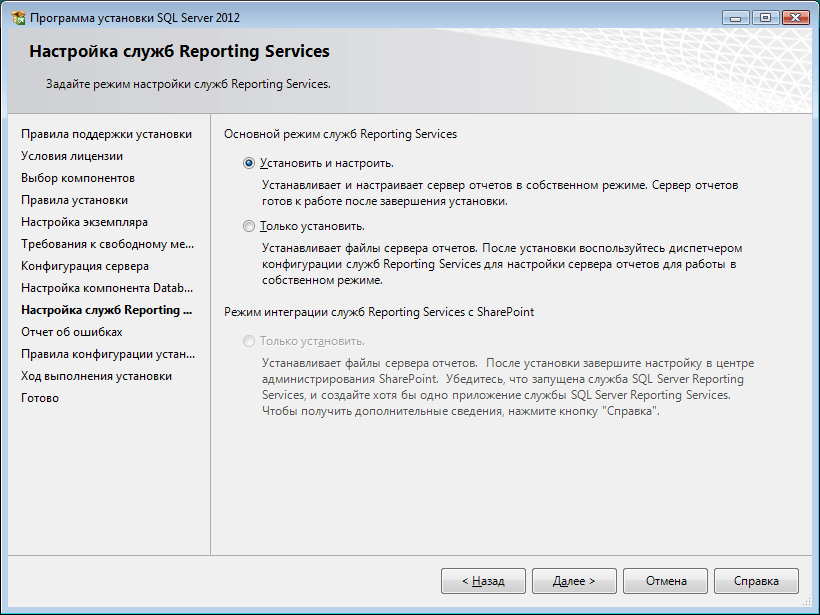Click the SQL Server setup title bar icon

[17, 18]
